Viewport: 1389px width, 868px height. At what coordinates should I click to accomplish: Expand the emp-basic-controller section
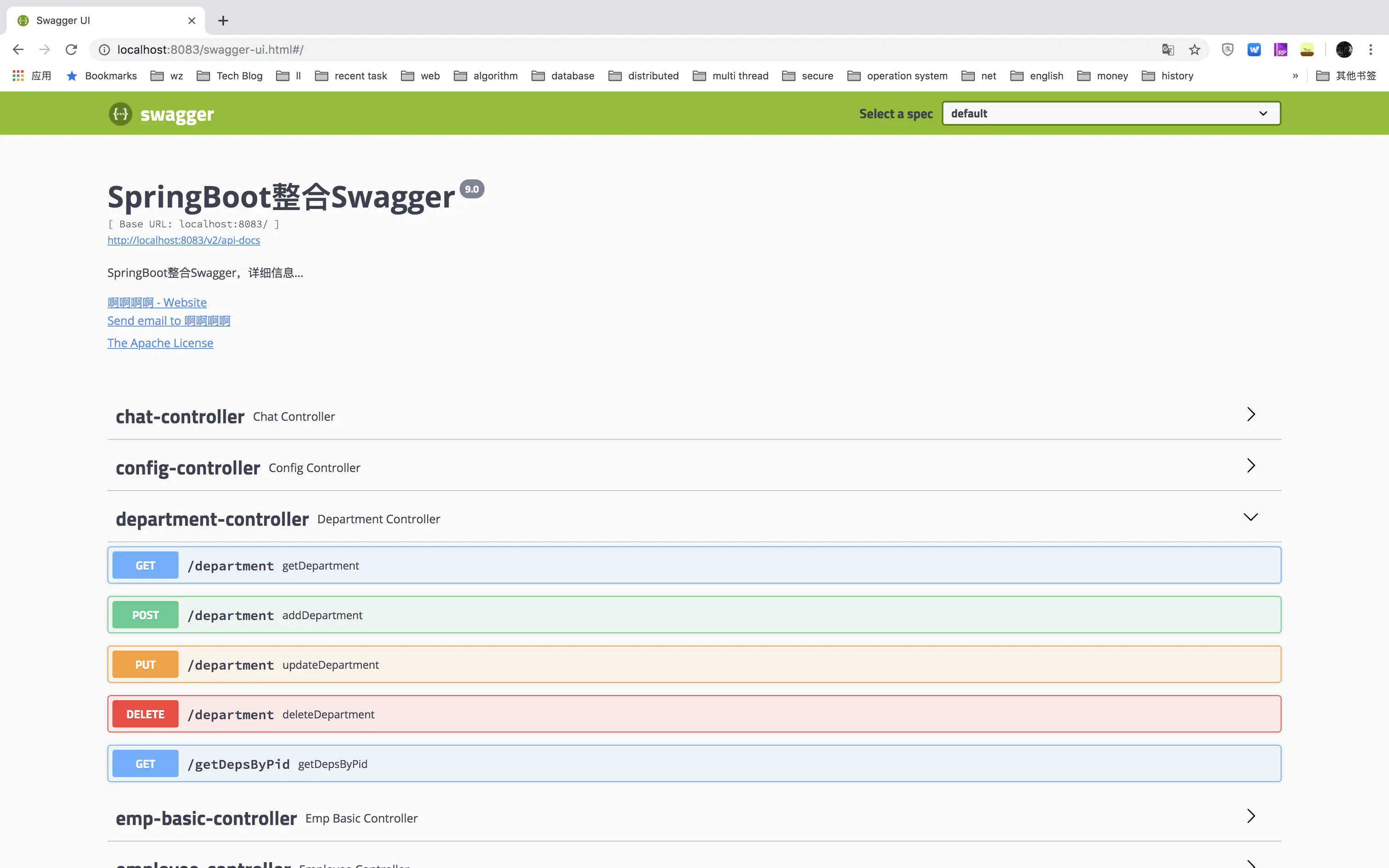[1251, 816]
